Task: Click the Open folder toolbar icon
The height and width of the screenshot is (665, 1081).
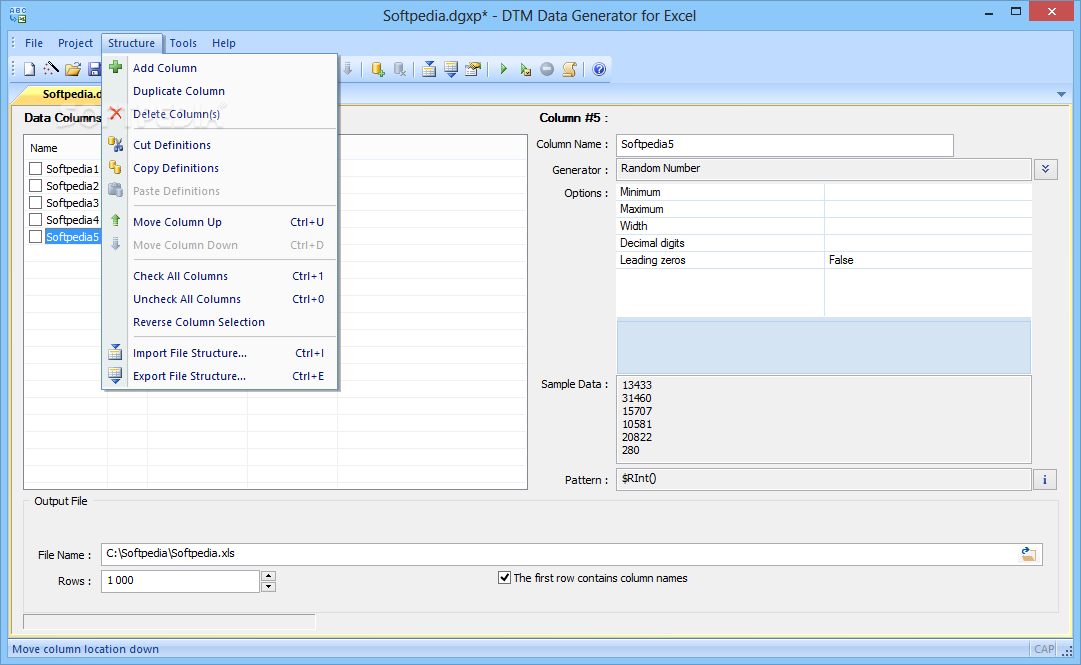Action: 73,69
